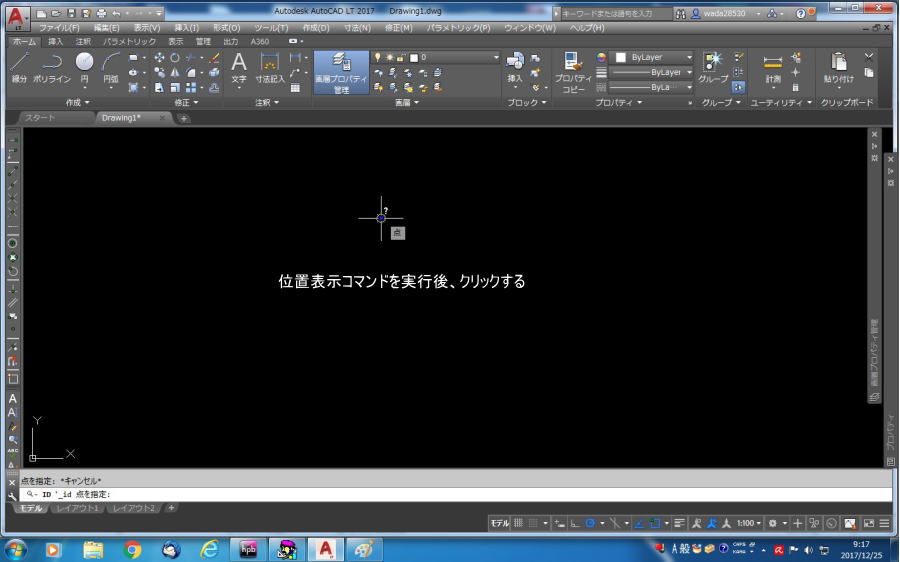The width and height of the screenshot is (900, 562).
Task: Select the Rotate tool in 修正 panel
Action: 174,57
